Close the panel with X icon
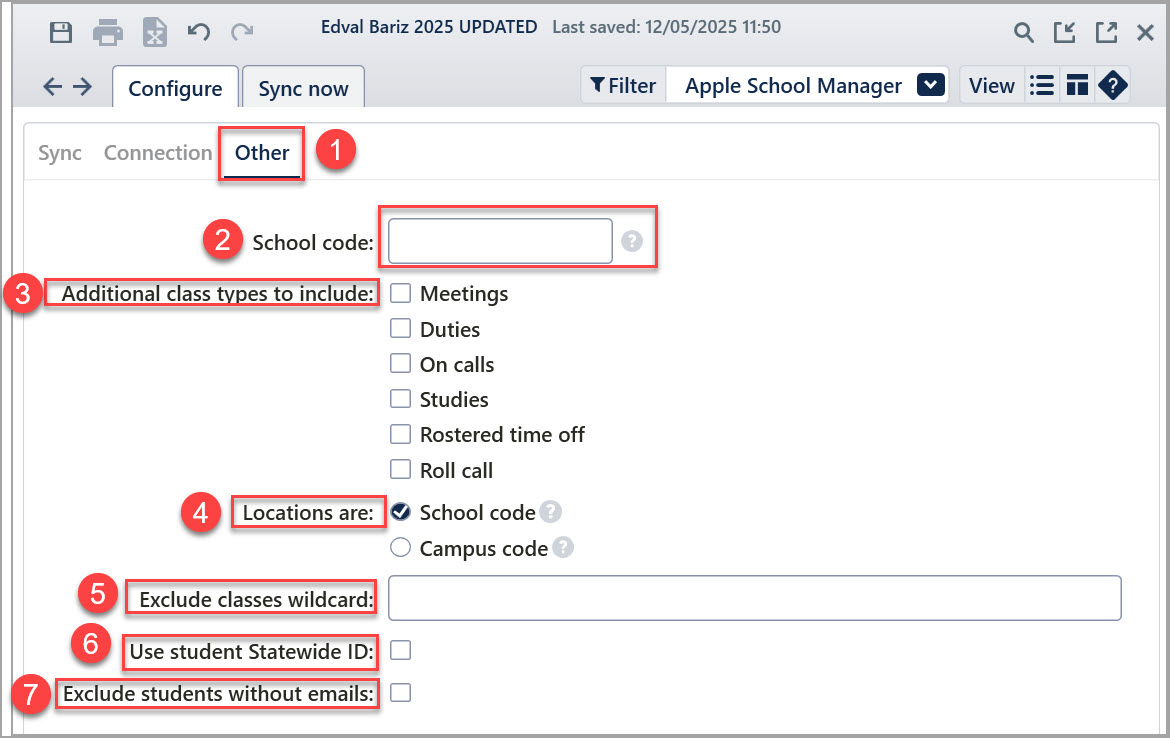Image resolution: width=1170 pixels, height=738 pixels. click(x=1145, y=33)
